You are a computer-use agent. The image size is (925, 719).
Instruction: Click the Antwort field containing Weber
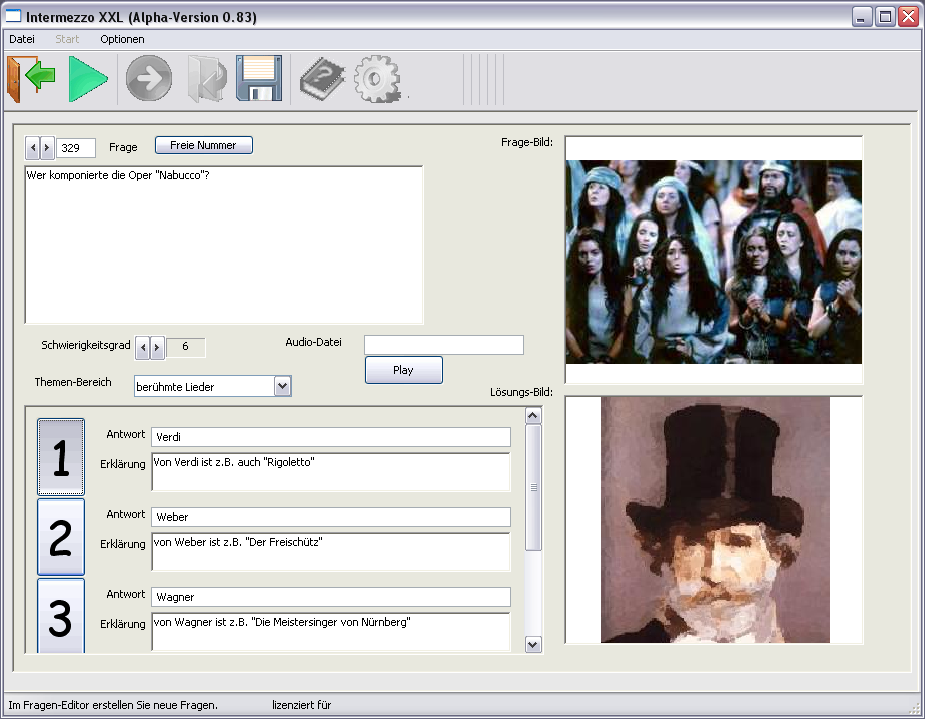[331, 517]
